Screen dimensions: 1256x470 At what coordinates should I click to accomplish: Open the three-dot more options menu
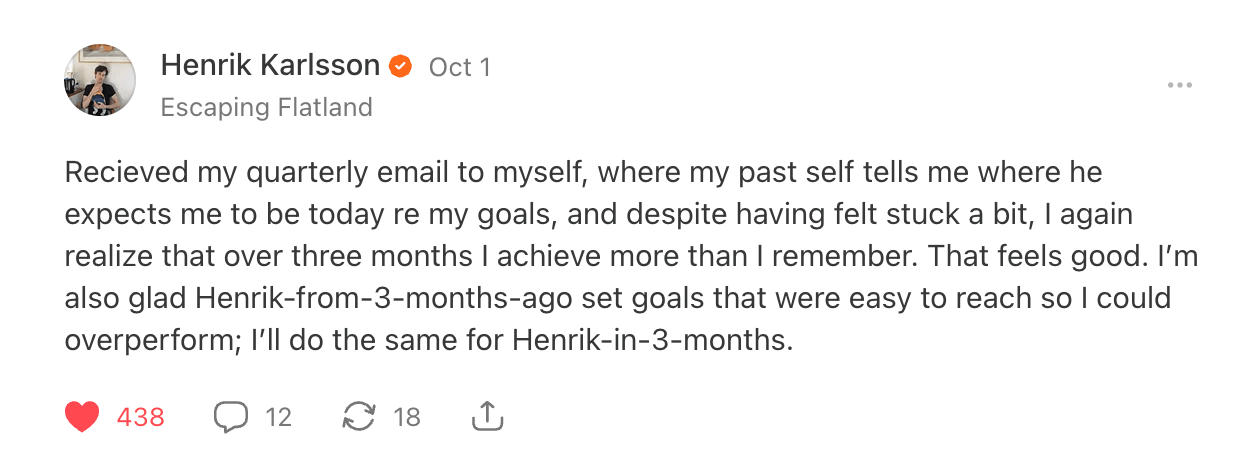pos(1180,86)
